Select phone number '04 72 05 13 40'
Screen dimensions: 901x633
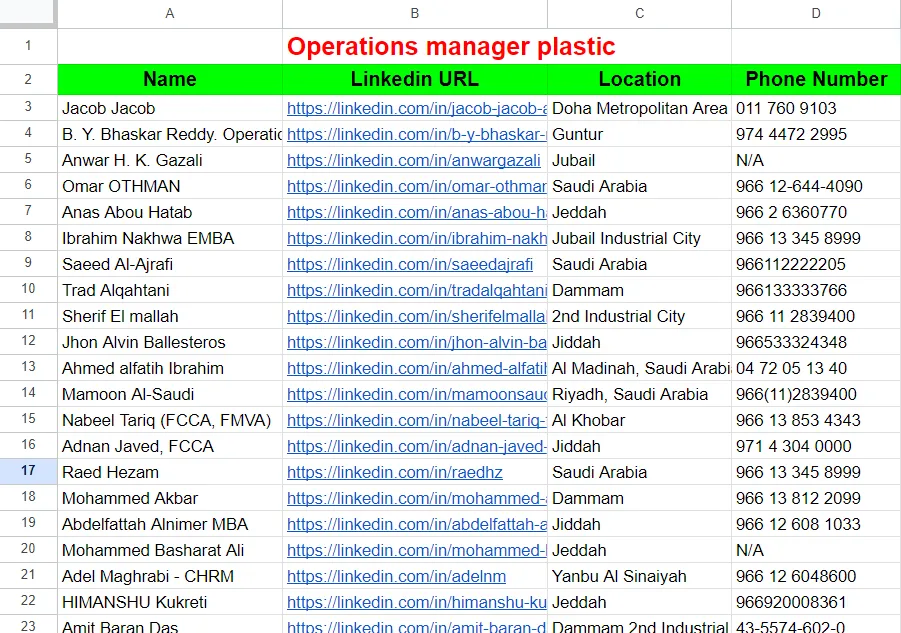pos(816,368)
